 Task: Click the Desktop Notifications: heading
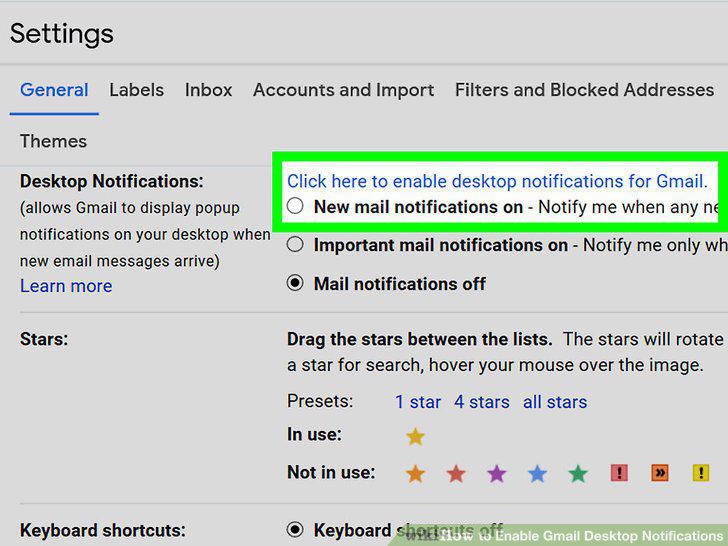[x=111, y=182]
